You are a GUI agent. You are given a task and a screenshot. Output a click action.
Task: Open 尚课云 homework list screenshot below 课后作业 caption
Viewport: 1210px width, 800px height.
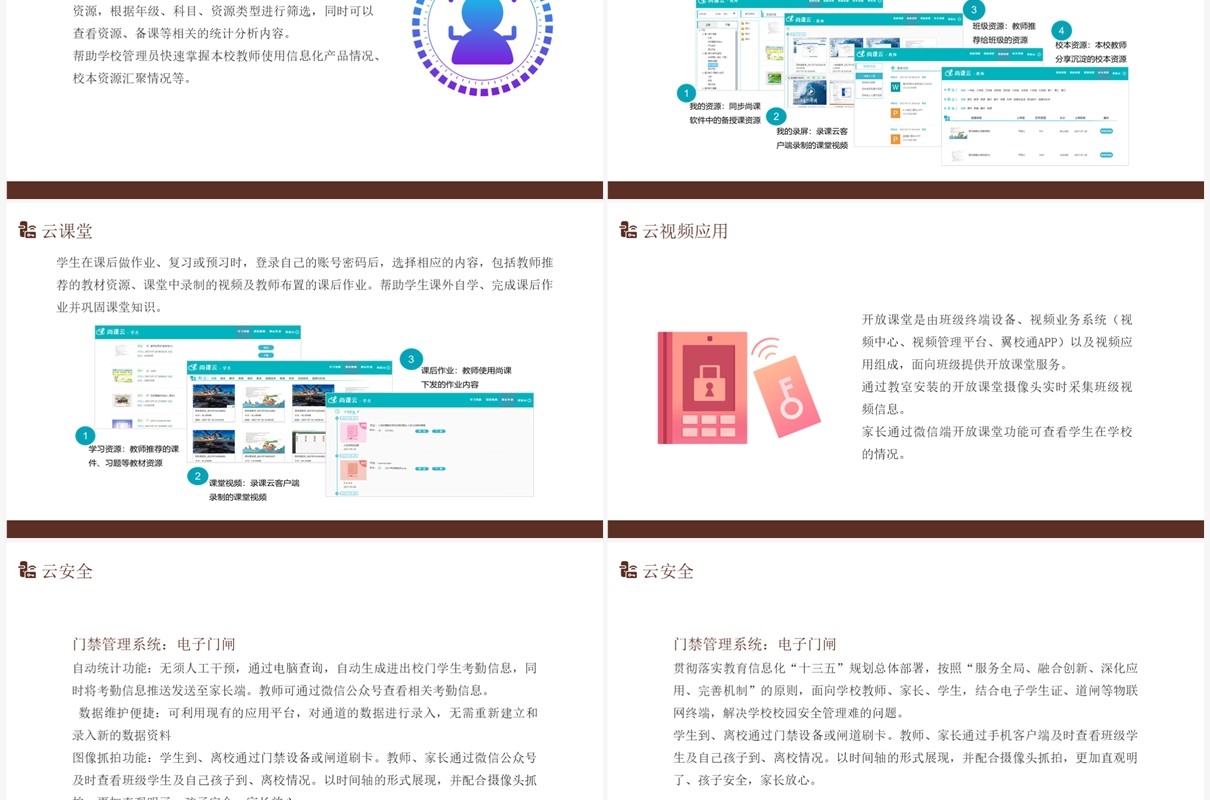coord(430,445)
